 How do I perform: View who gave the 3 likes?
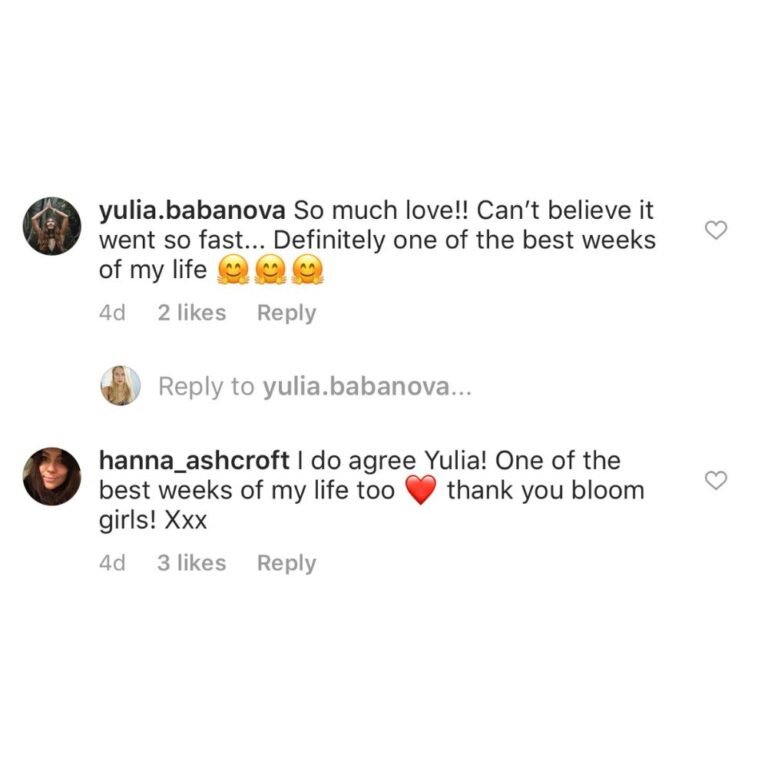click(x=192, y=563)
